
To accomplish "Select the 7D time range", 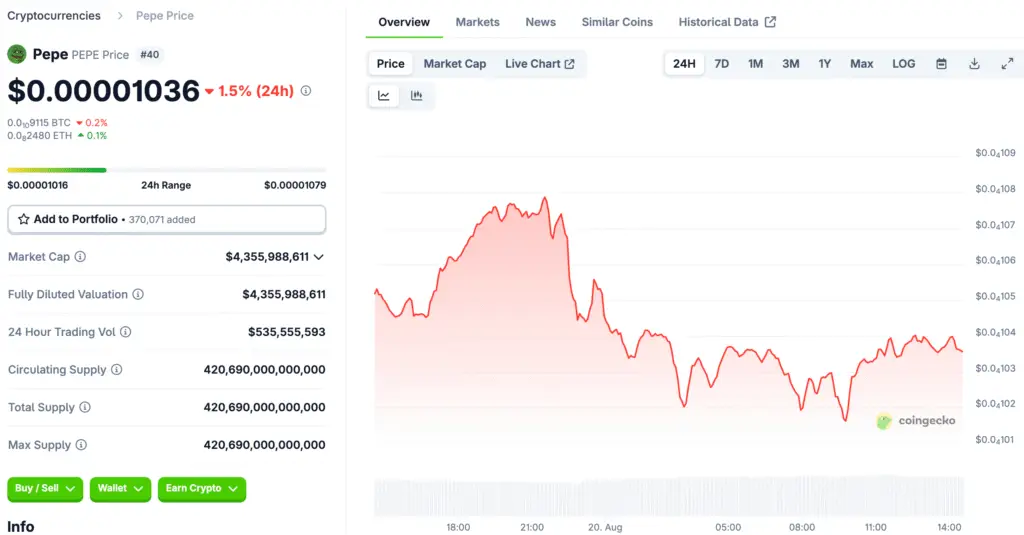I will [722, 64].
